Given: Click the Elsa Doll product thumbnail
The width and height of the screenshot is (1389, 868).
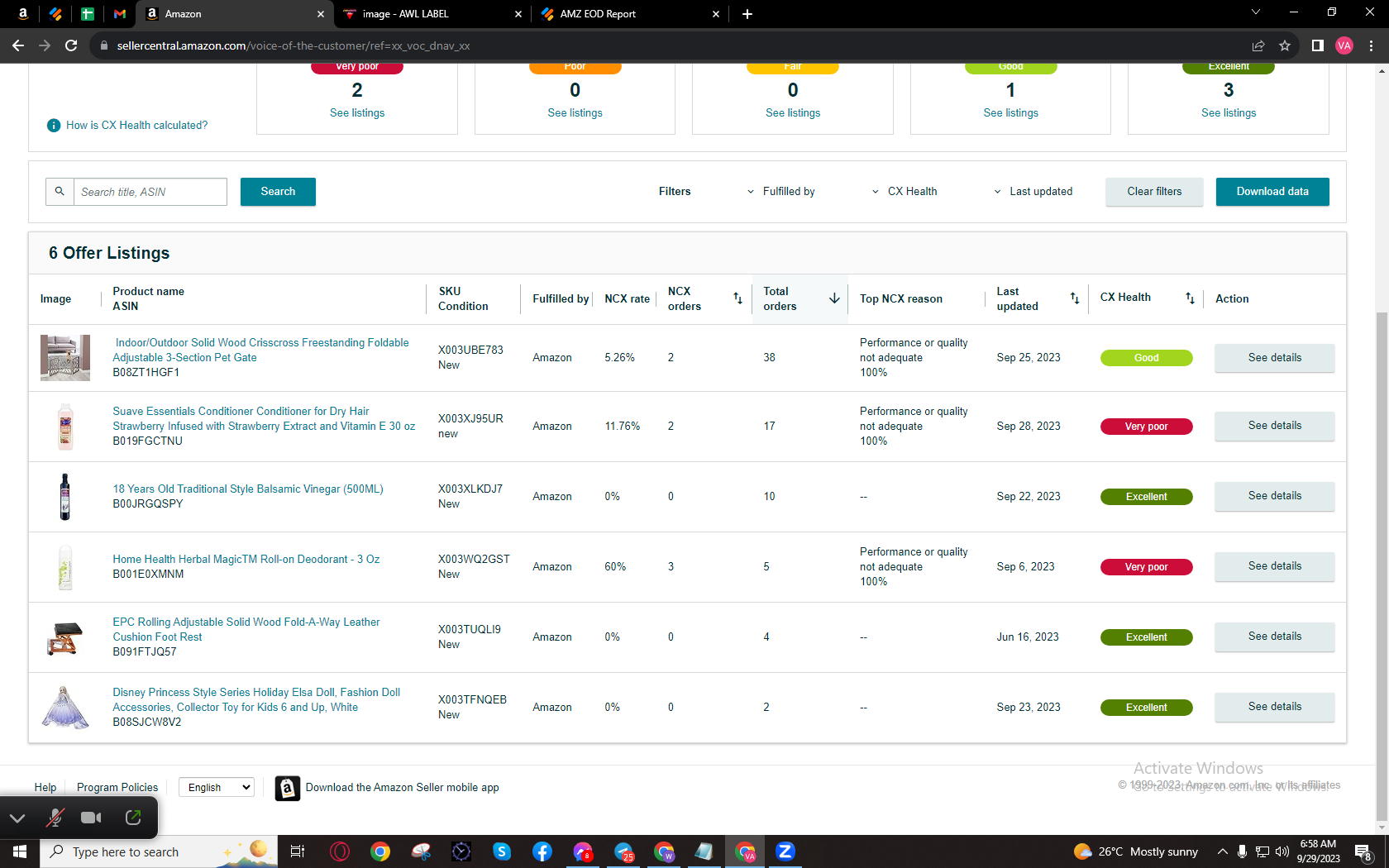Looking at the screenshot, I should [65, 708].
